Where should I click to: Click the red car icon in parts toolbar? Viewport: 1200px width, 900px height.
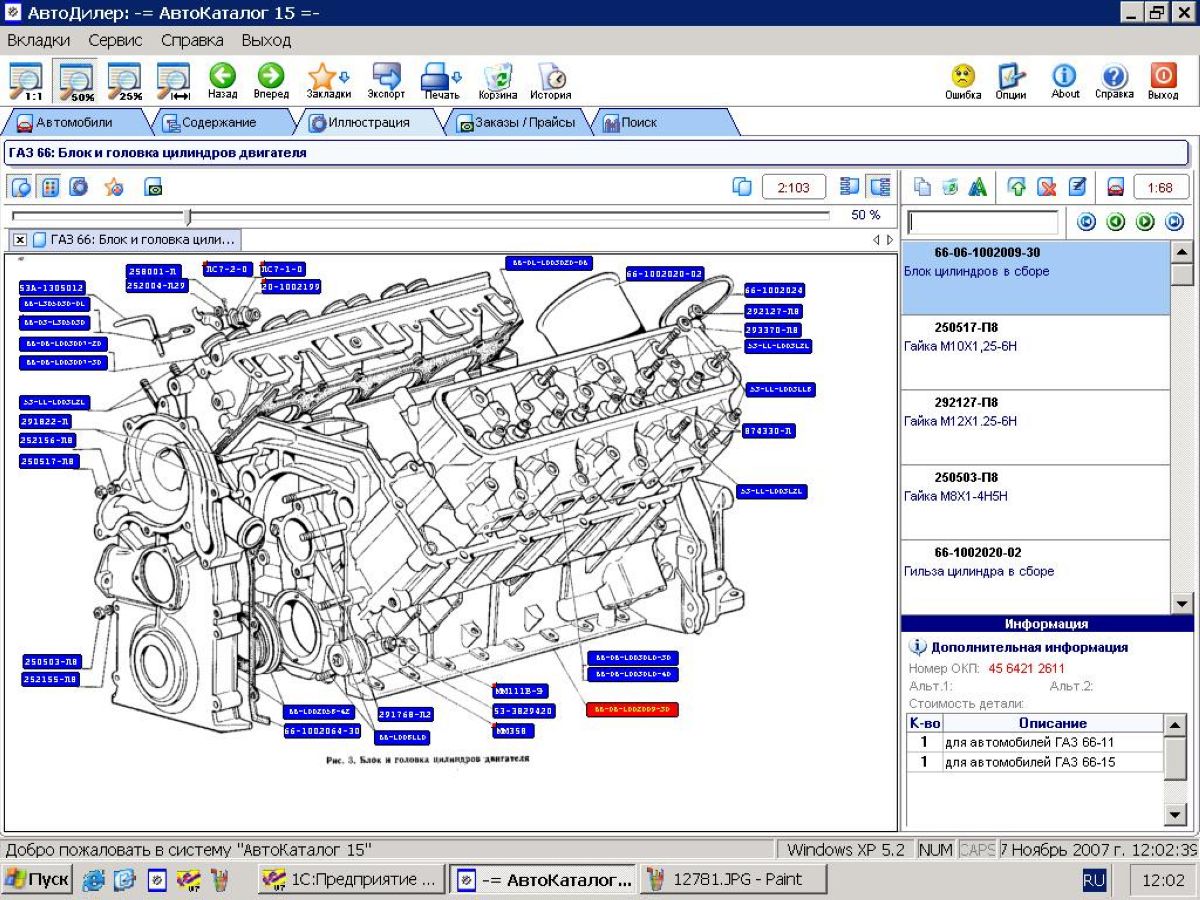(1116, 187)
